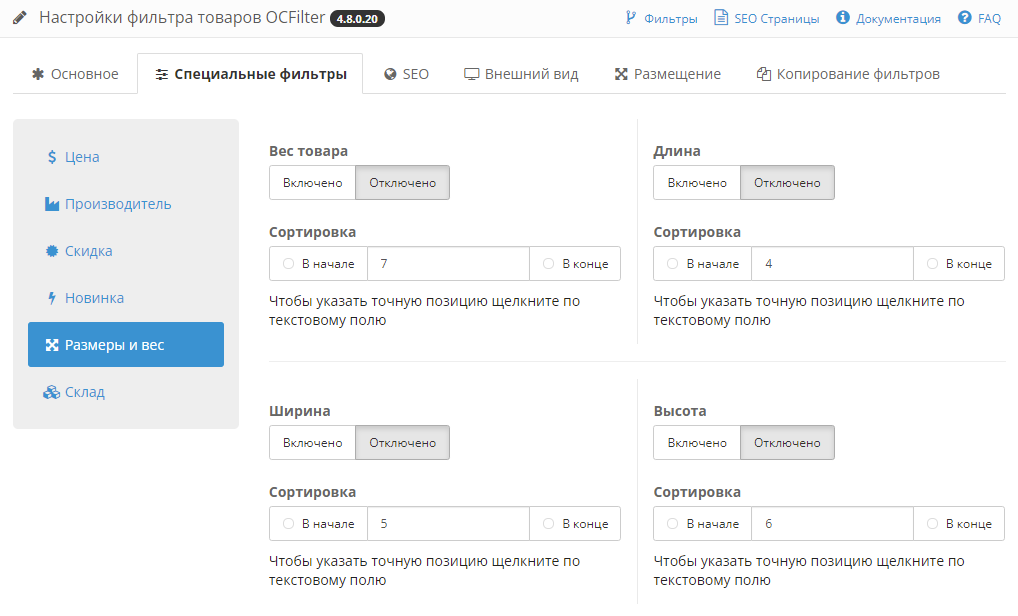Image resolution: width=1018 pixels, height=616 pixels.
Task: Click the Ширина sort position field showing 5
Action: [448, 524]
